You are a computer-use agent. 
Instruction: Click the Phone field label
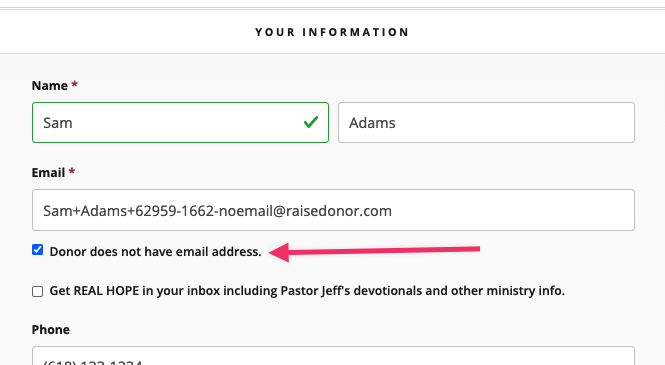(50, 329)
